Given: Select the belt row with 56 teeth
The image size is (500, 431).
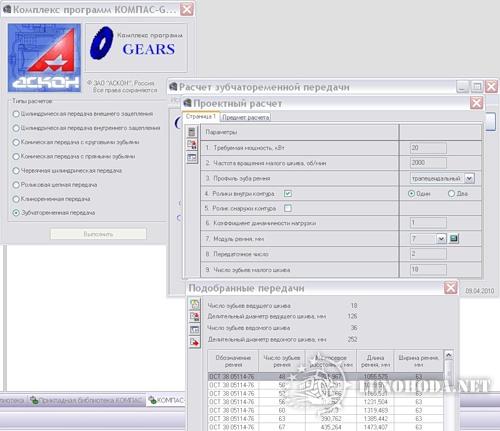Looking at the screenshot, I should pyautogui.click(x=326, y=402).
